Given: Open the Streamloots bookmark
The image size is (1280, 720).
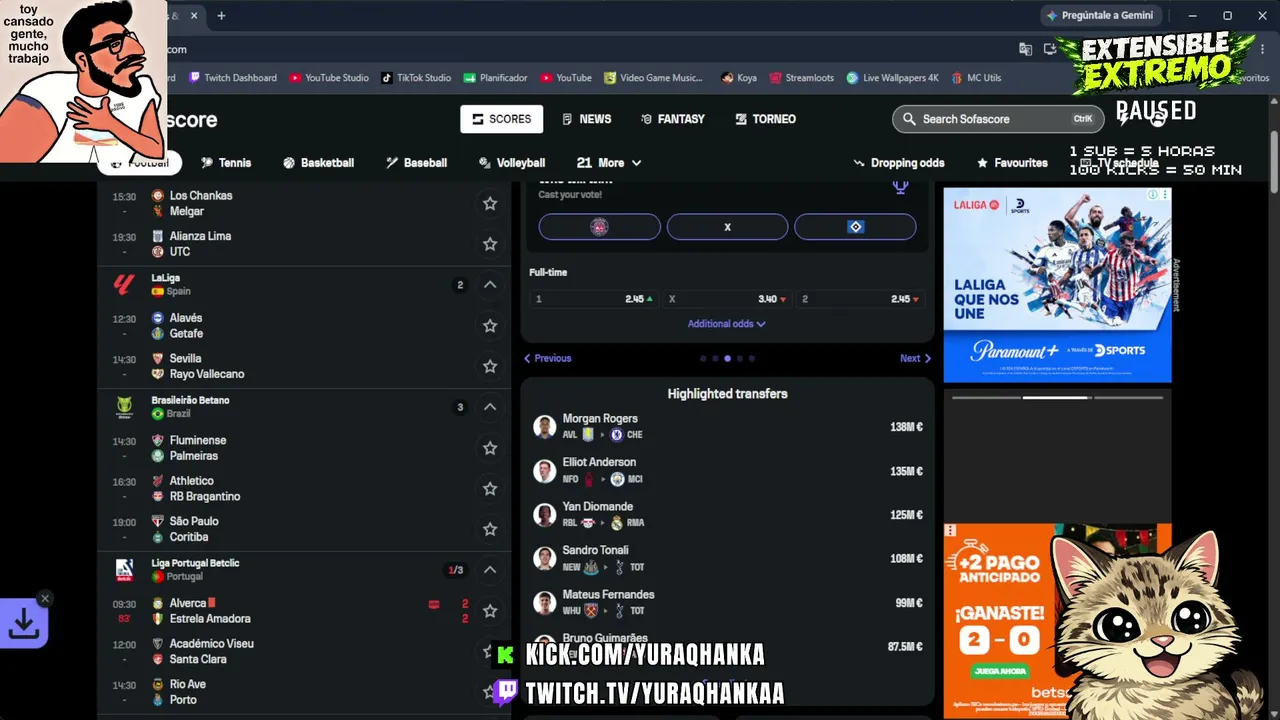Looking at the screenshot, I should tap(801, 78).
